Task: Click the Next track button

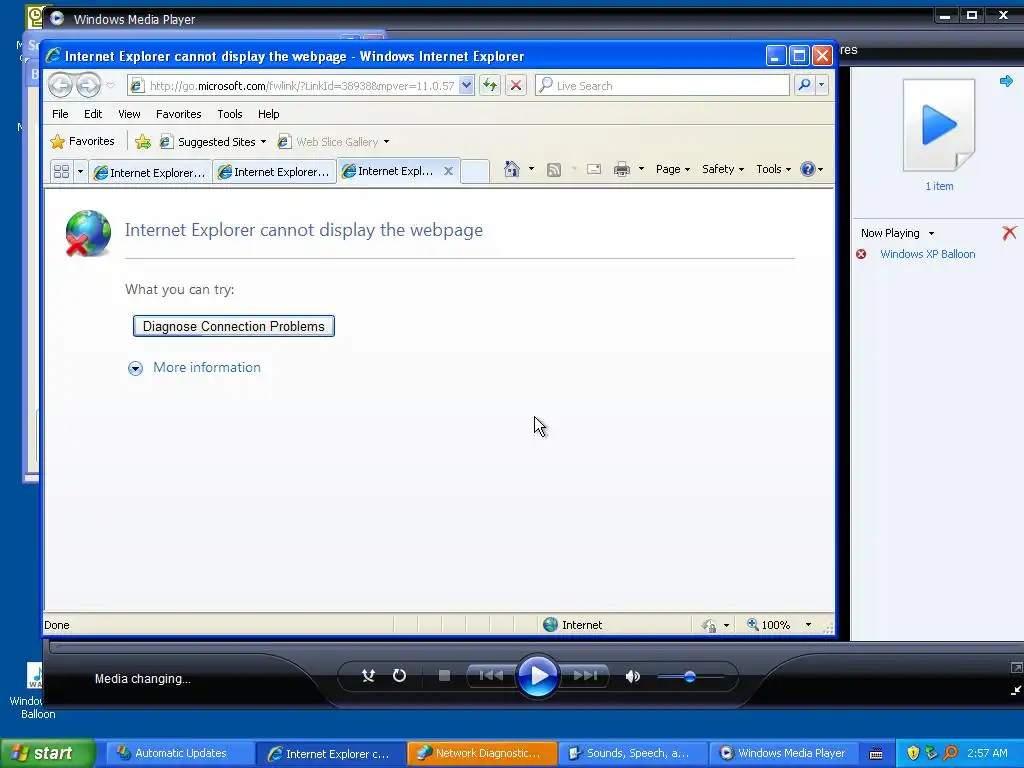Action: (585, 676)
